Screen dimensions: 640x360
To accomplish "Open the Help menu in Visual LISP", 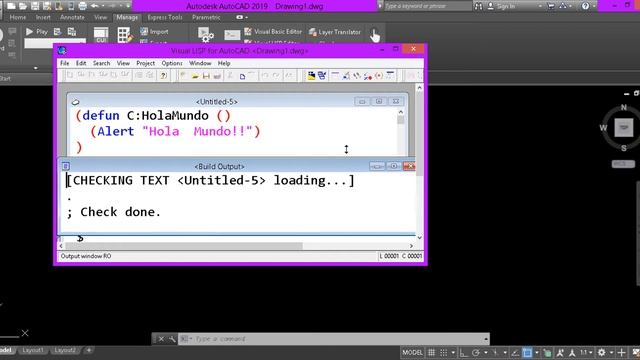I will [x=224, y=63].
